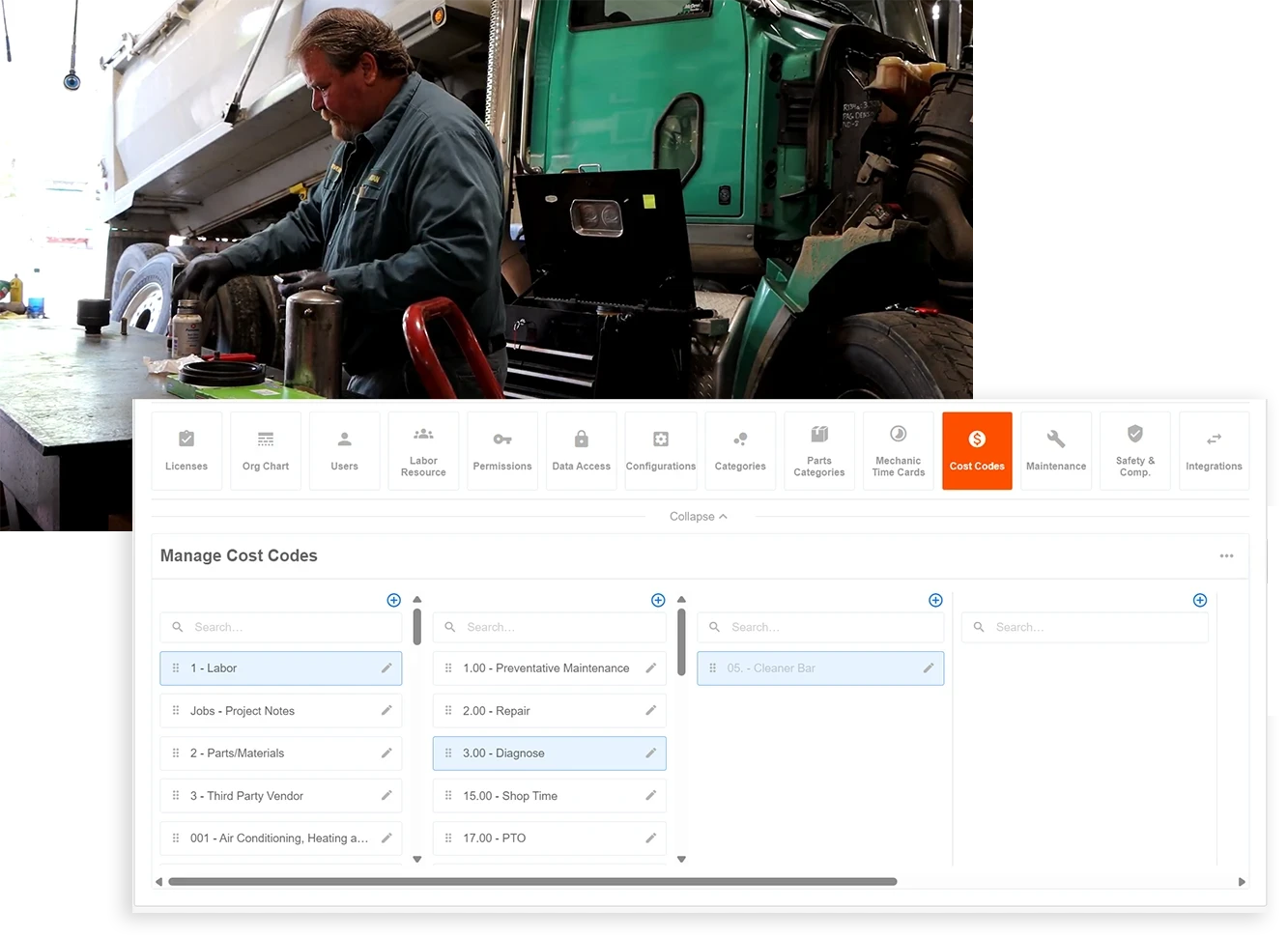The height and width of the screenshot is (937, 1288).
Task: Switch to the Maintenance tab
Action: click(1056, 450)
